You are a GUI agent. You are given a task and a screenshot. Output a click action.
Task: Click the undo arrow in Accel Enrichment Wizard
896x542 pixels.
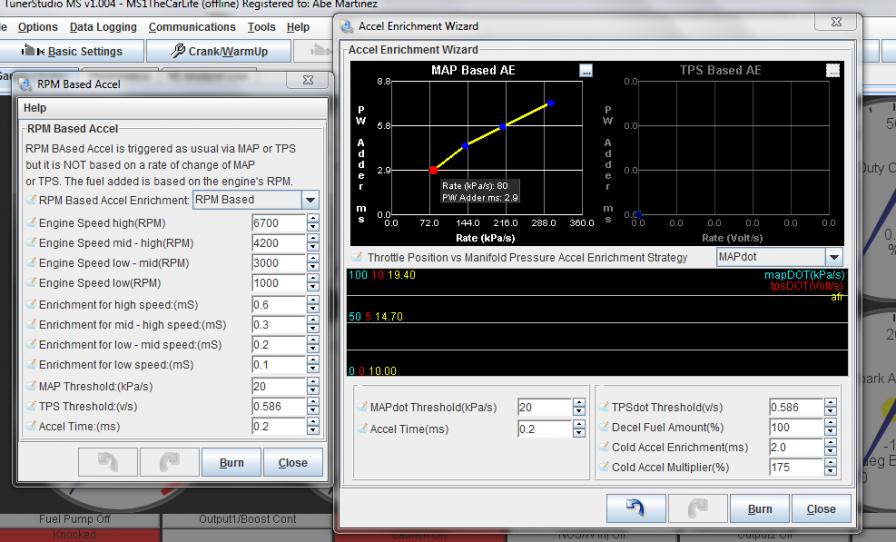[x=635, y=508]
